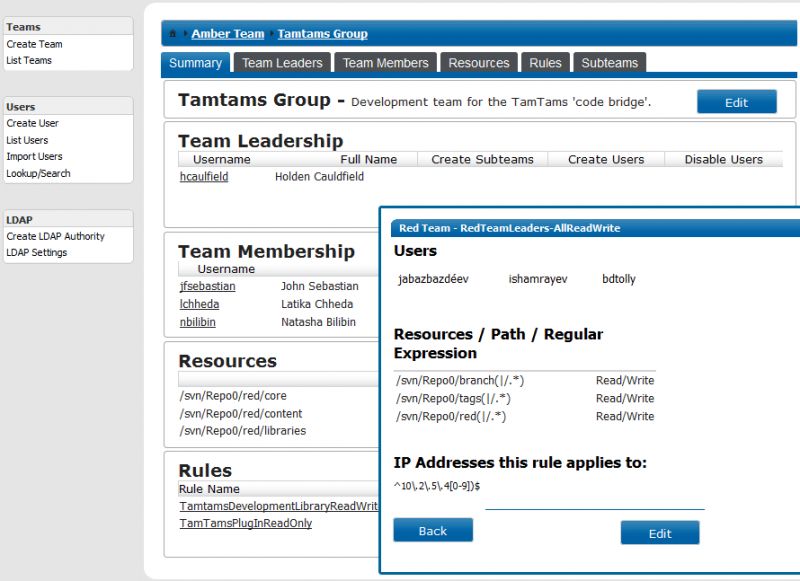Open the Resources tab
The height and width of the screenshot is (581, 800).
[x=478, y=63]
